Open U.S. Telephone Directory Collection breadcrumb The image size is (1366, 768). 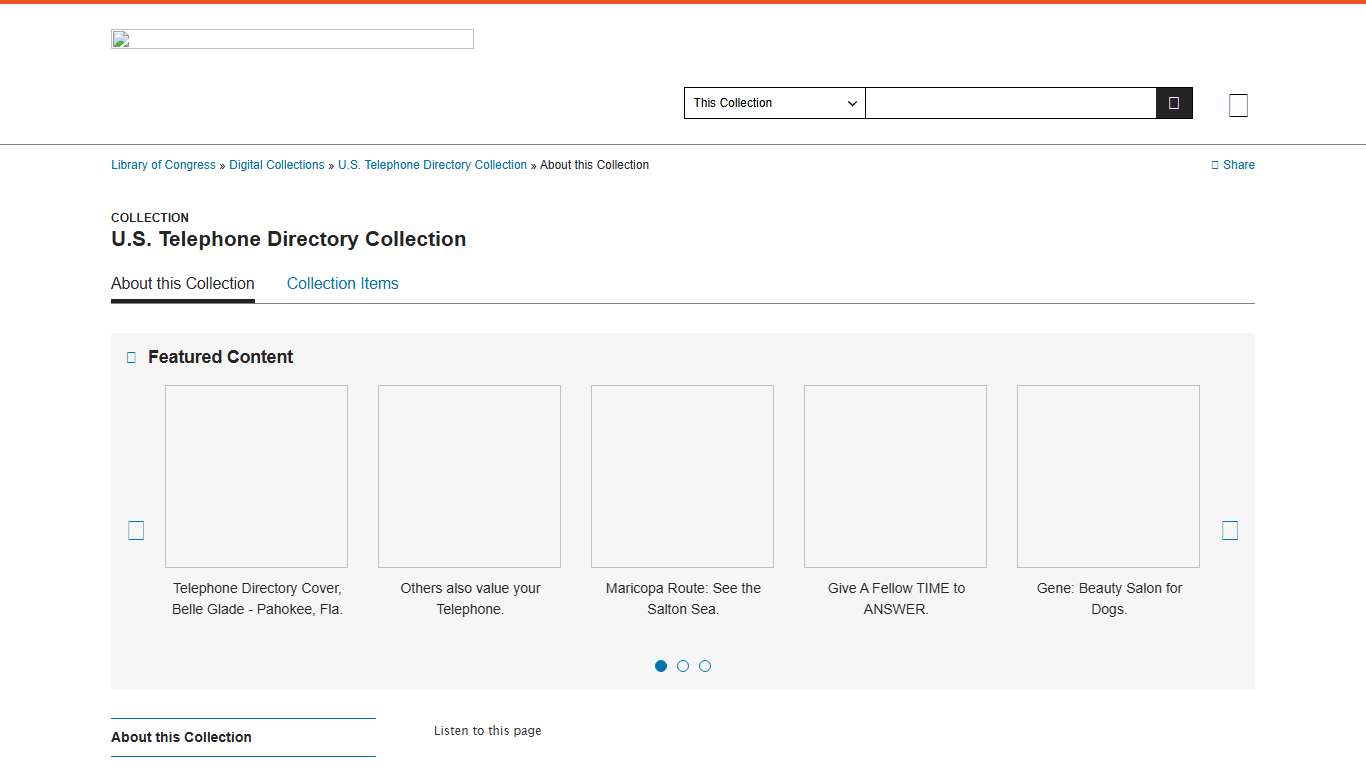coord(432,165)
